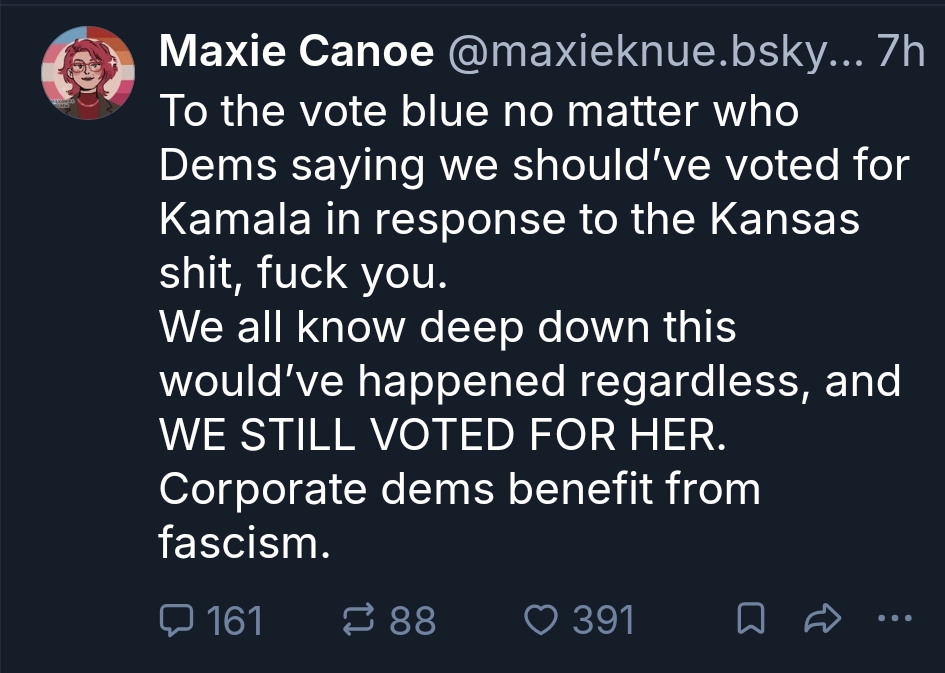This screenshot has height=673, width=945.
Task: Click the line "Dems saying we should've voted for"
Action: pos(535,165)
